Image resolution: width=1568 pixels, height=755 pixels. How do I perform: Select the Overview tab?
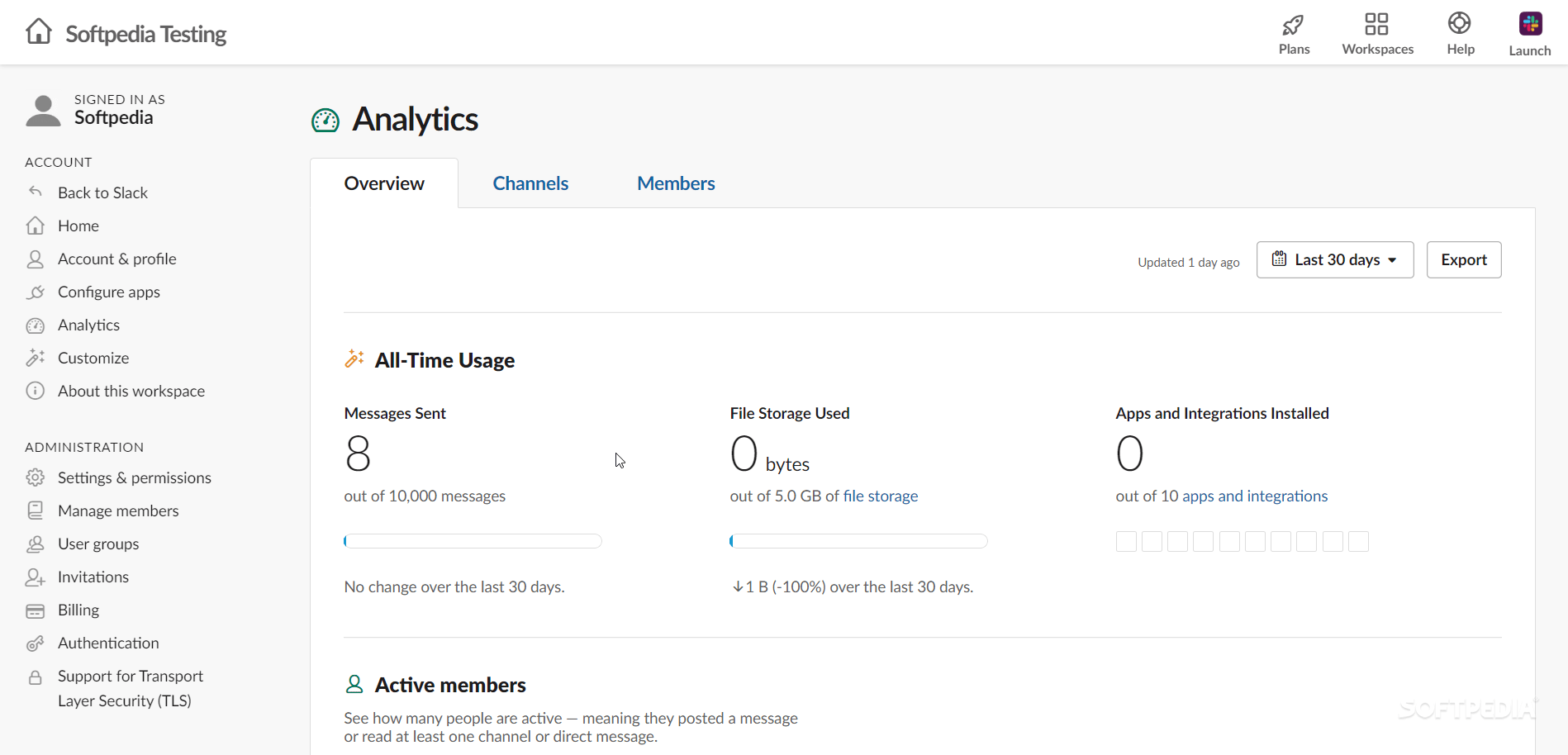[384, 183]
